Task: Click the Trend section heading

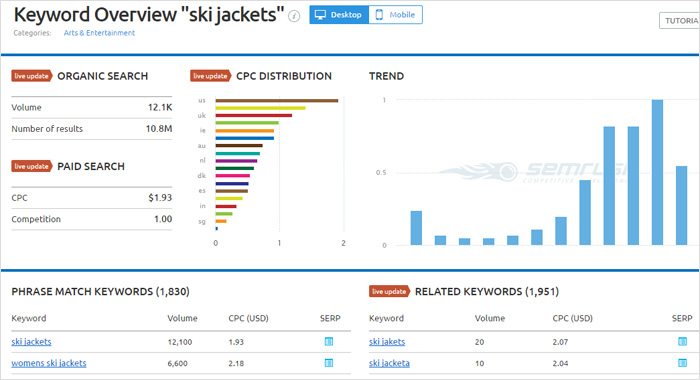Action: [386, 76]
